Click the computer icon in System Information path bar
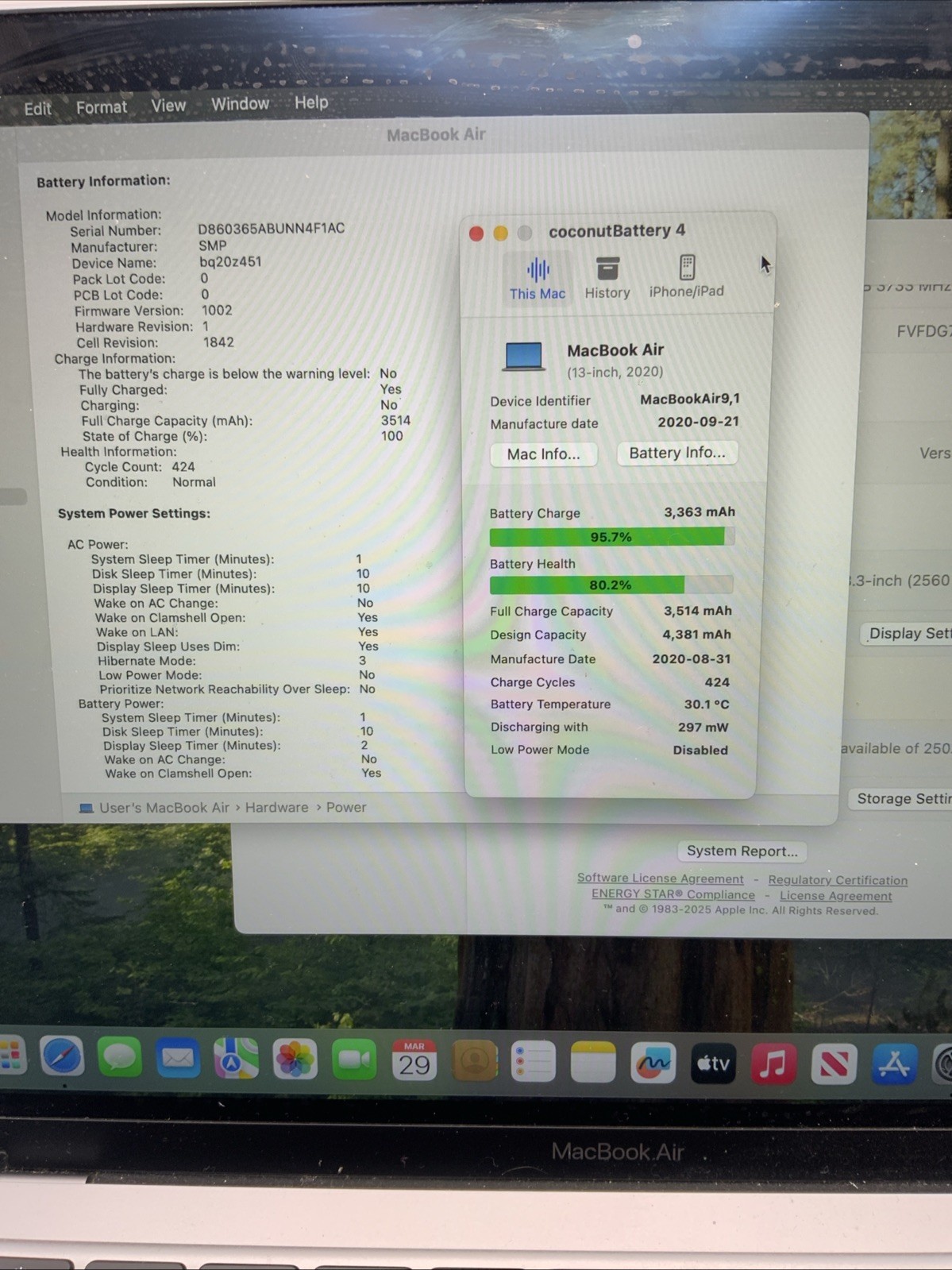 tap(86, 808)
